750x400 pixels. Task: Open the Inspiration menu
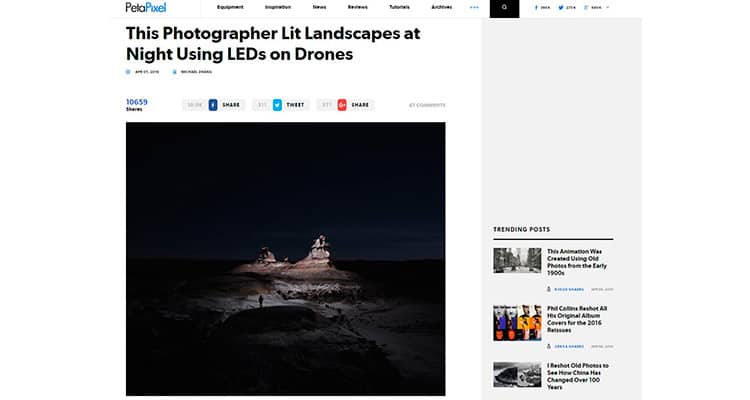[278, 7]
